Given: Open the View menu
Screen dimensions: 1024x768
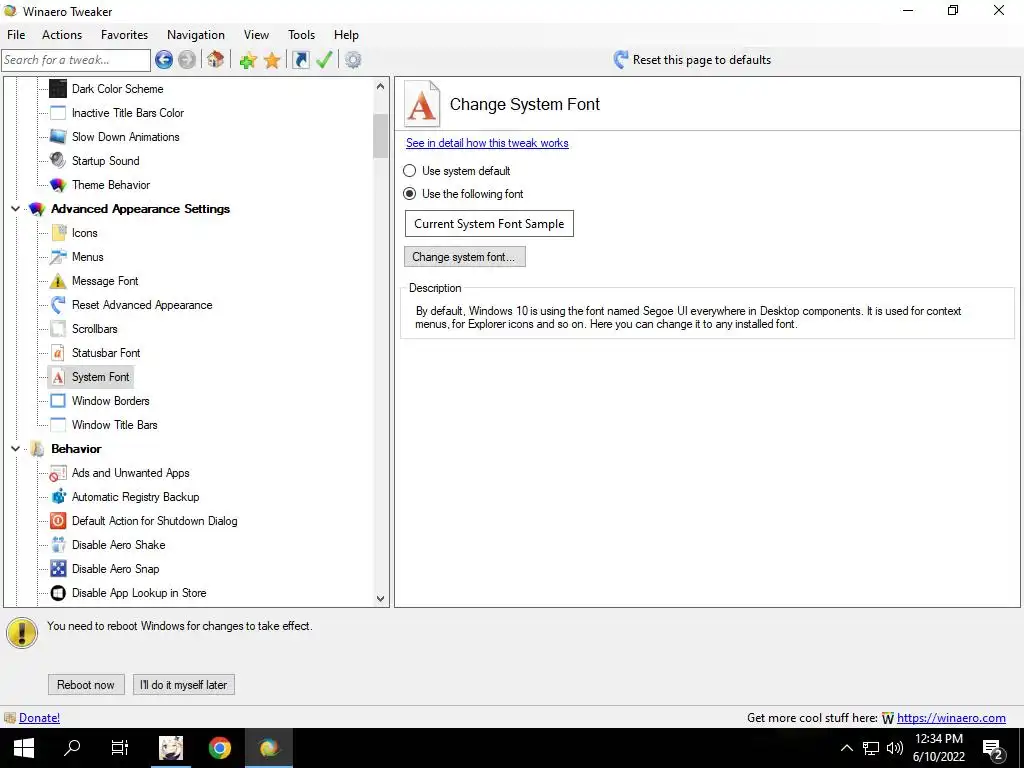Looking at the screenshot, I should pyautogui.click(x=257, y=35).
